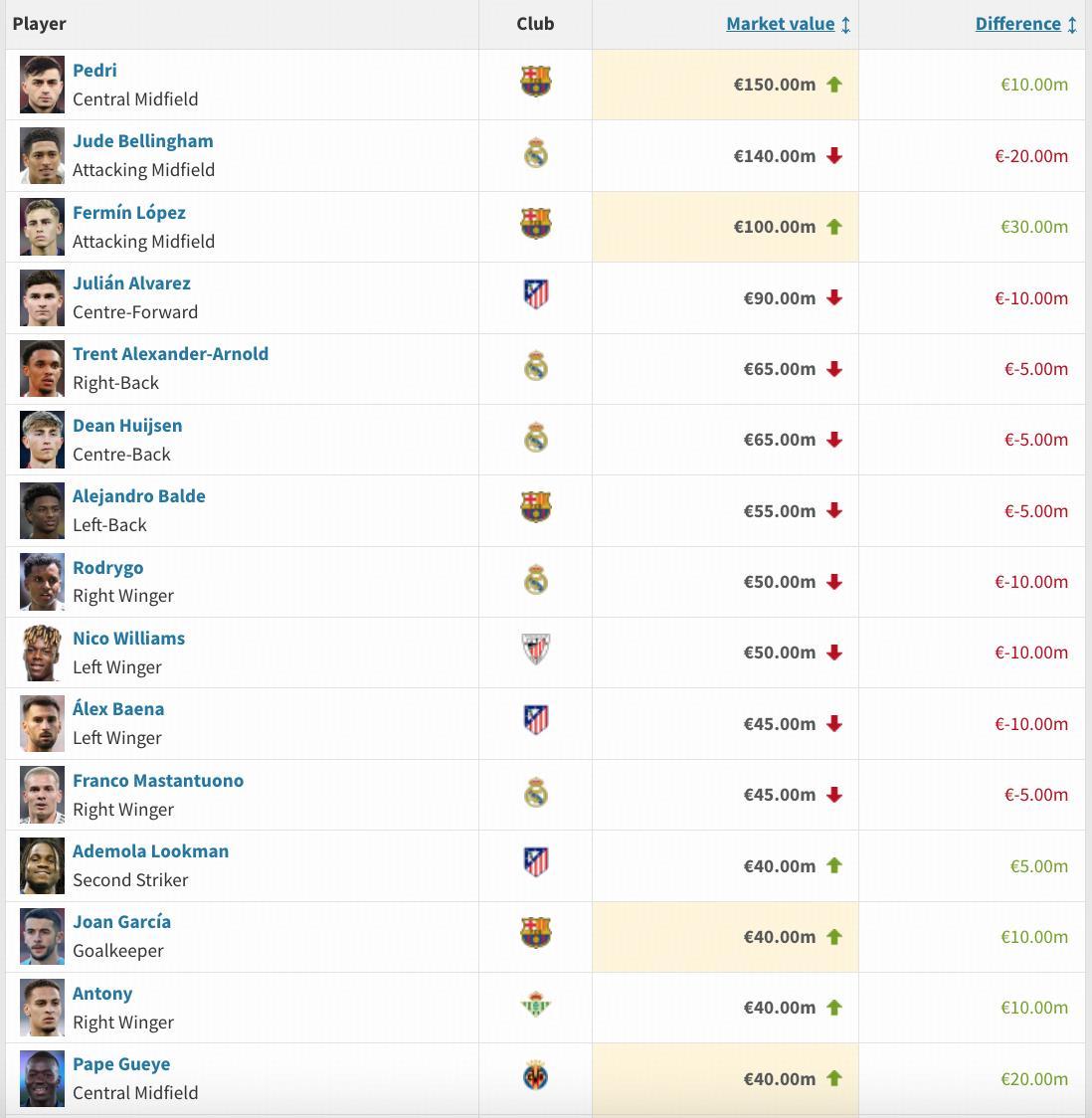Click Villarreal crest beside Pape Gueye

click(535, 1076)
